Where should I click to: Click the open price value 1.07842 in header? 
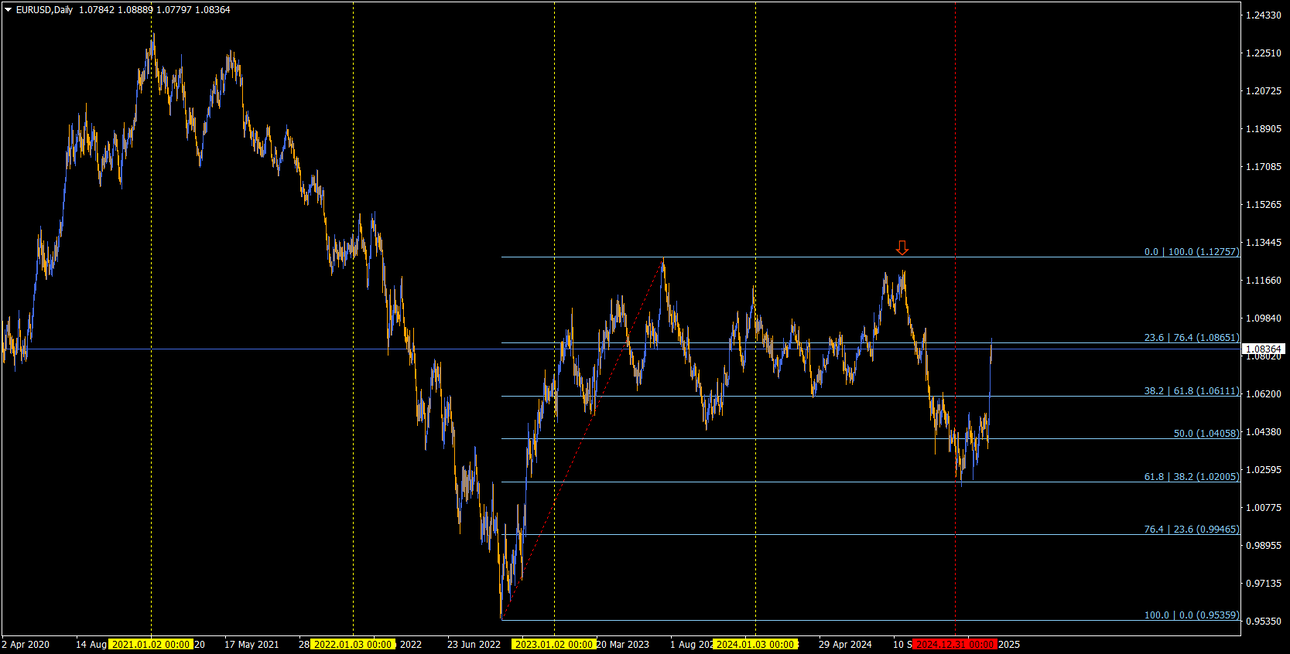tap(96, 9)
